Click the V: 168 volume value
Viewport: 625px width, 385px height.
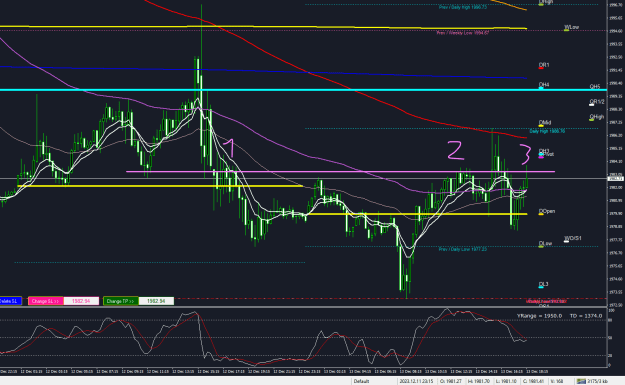click(556, 381)
